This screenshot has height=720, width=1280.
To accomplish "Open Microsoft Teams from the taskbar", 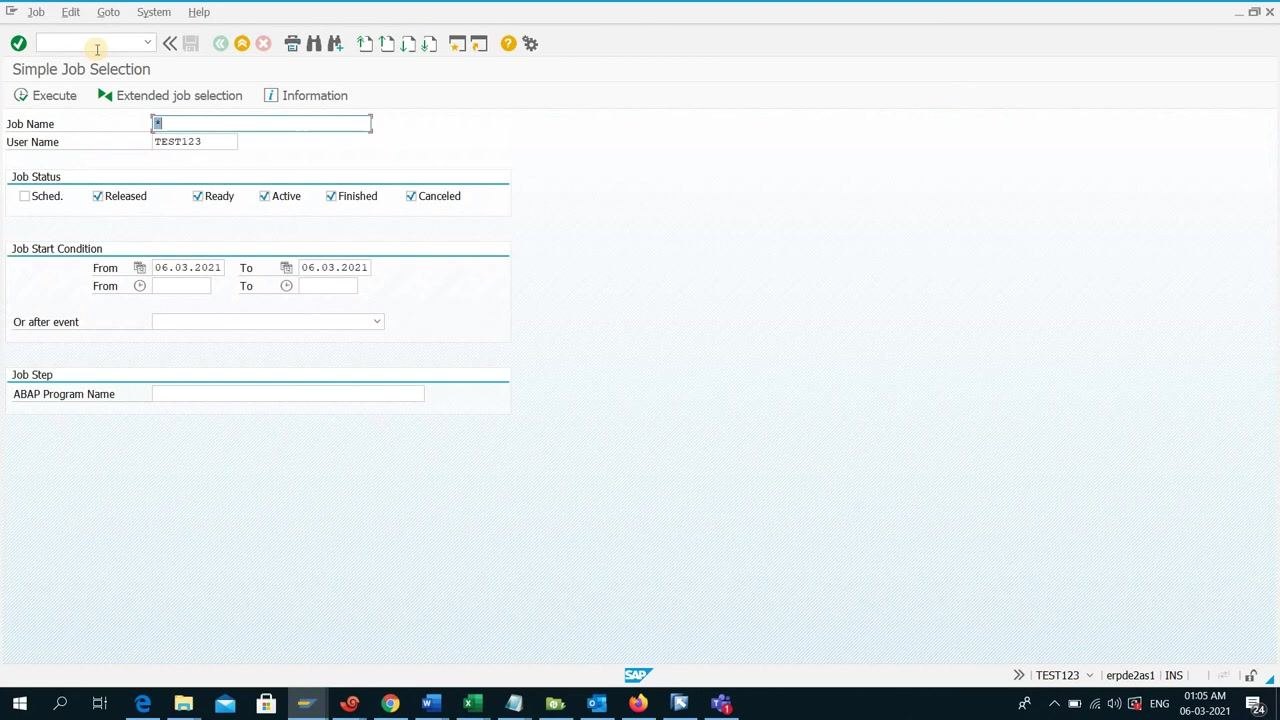I will [721, 703].
